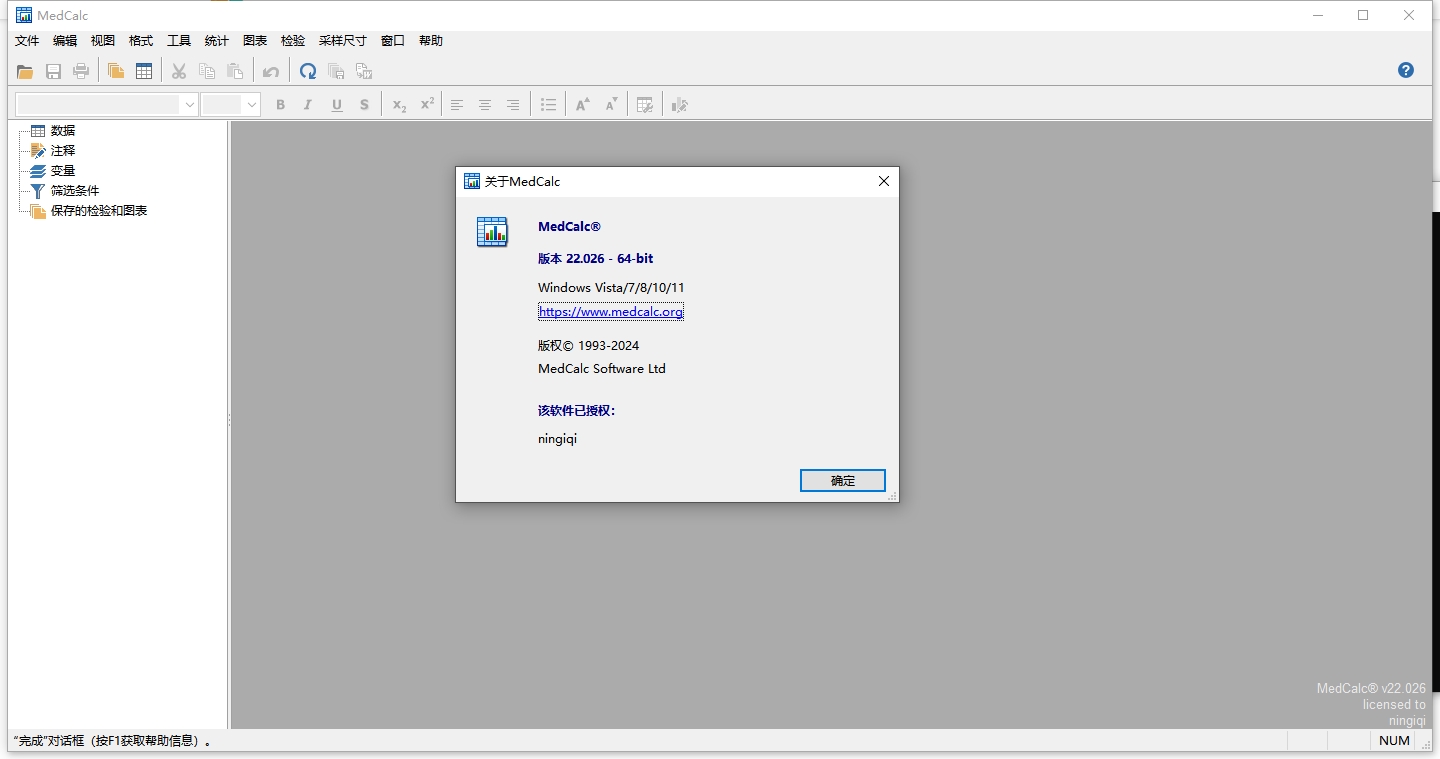Image resolution: width=1440 pixels, height=759 pixels.
Task: Click the blue help question mark icon
Action: coord(1405,70)
